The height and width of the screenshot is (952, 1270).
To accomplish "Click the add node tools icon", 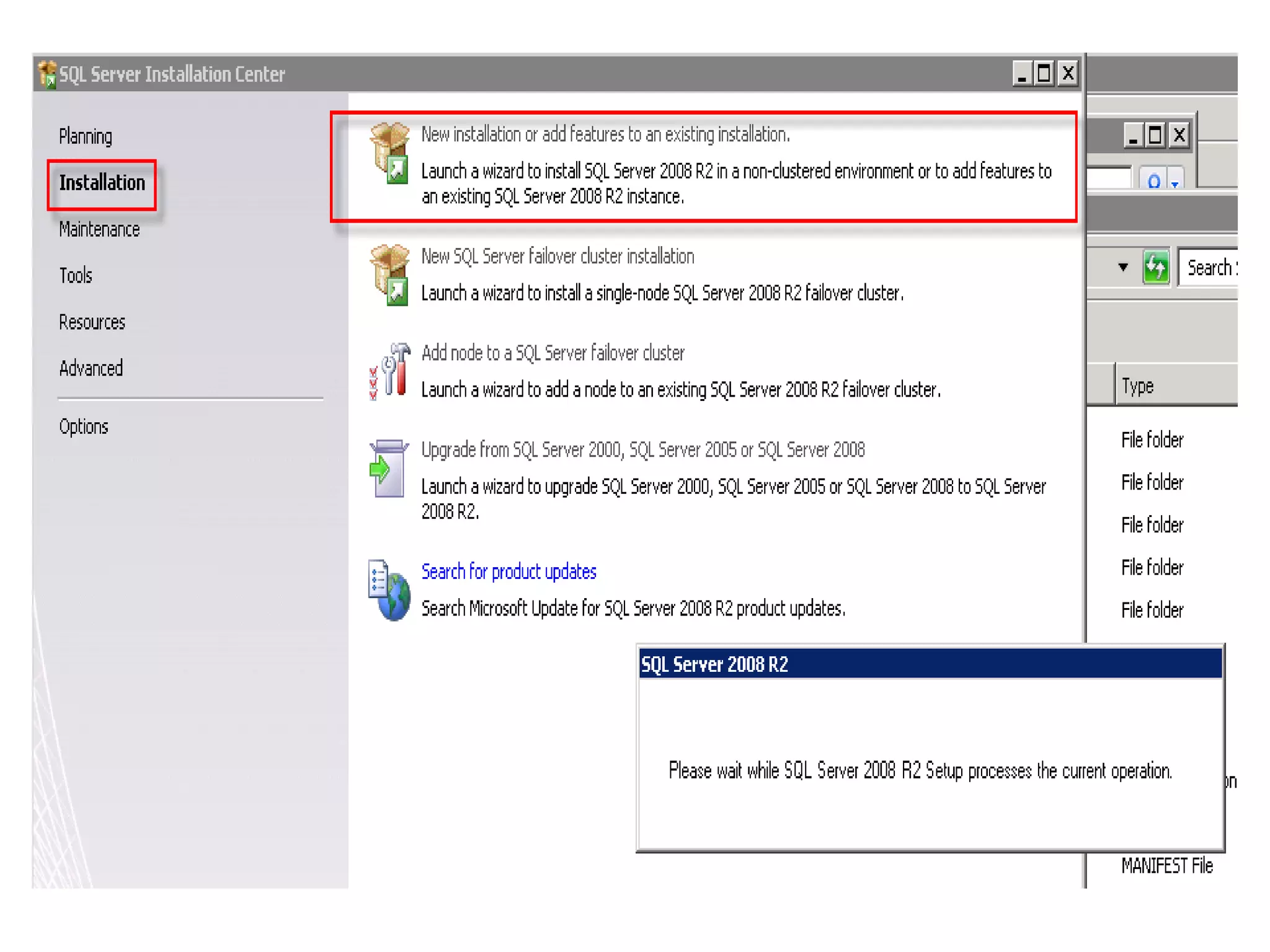I will click(389, 371).
